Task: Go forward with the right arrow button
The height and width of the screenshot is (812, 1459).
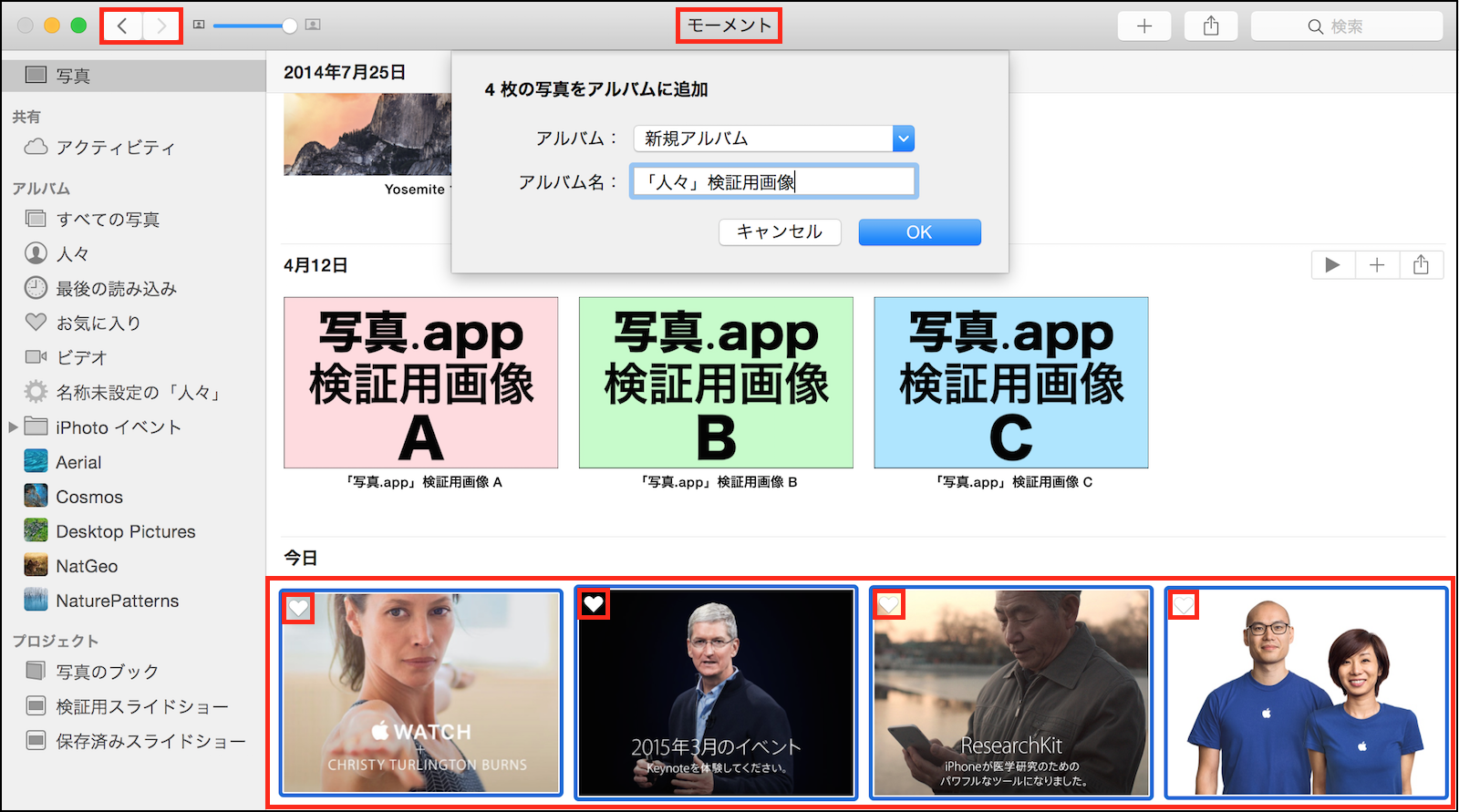Action: pyautogui.click(x=161, y=26)
